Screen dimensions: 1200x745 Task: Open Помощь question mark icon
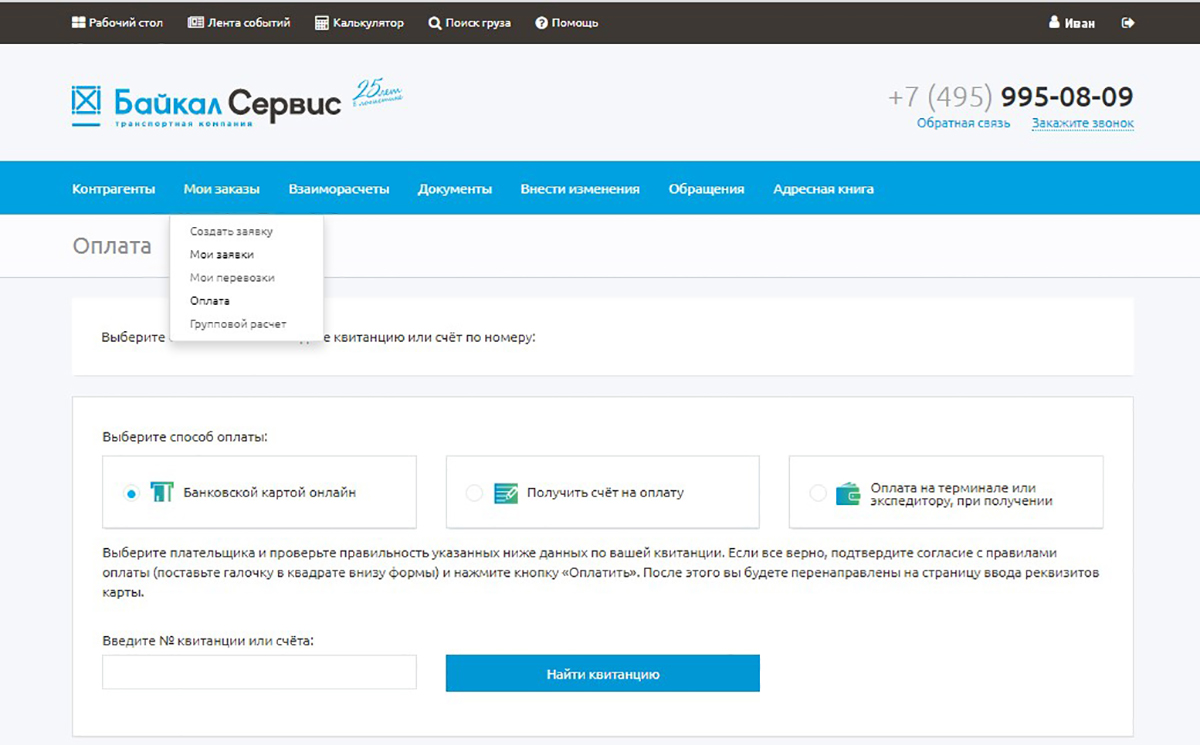click(541, 23)
